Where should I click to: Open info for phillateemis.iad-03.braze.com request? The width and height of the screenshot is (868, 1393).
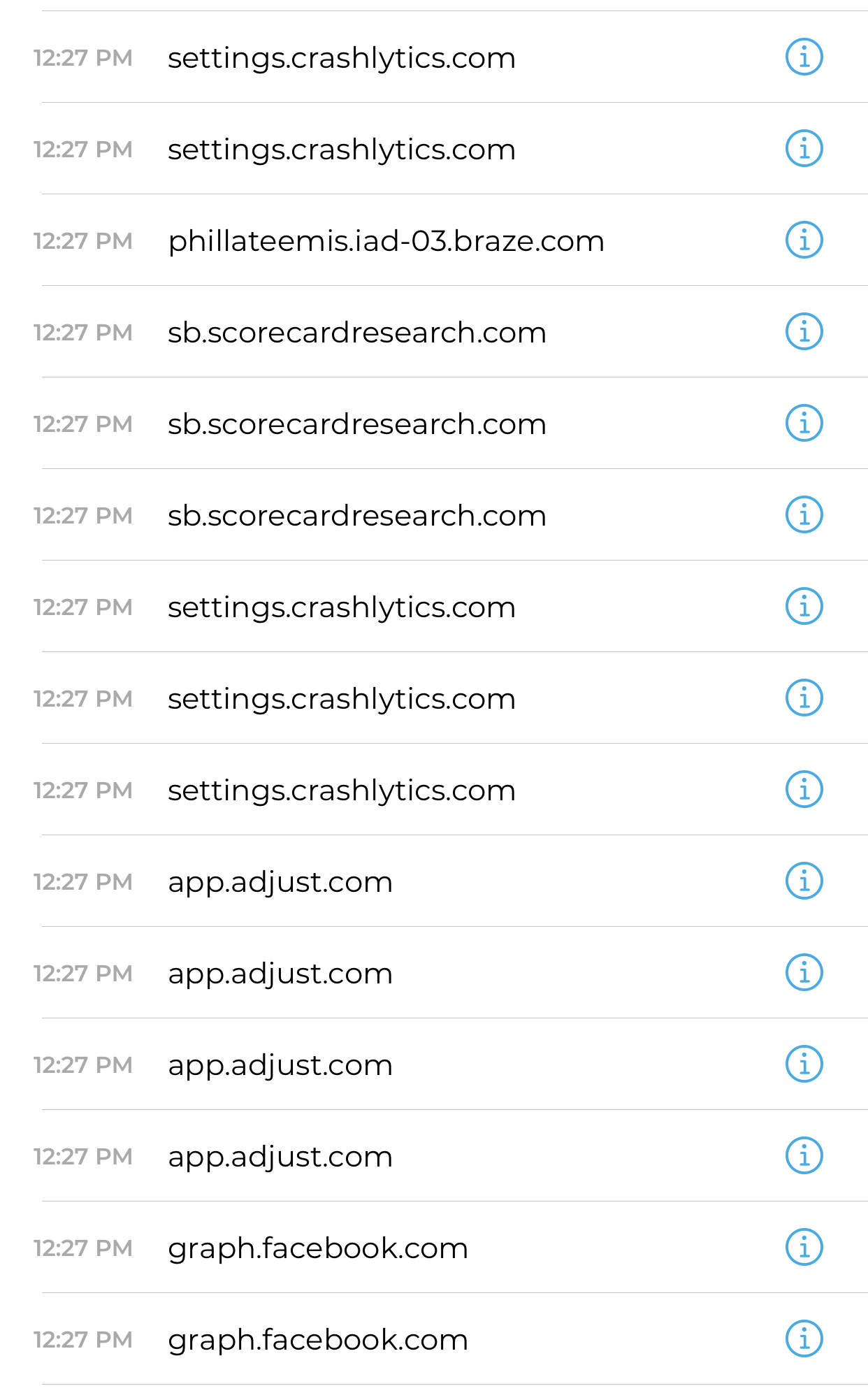coord(804,240)
